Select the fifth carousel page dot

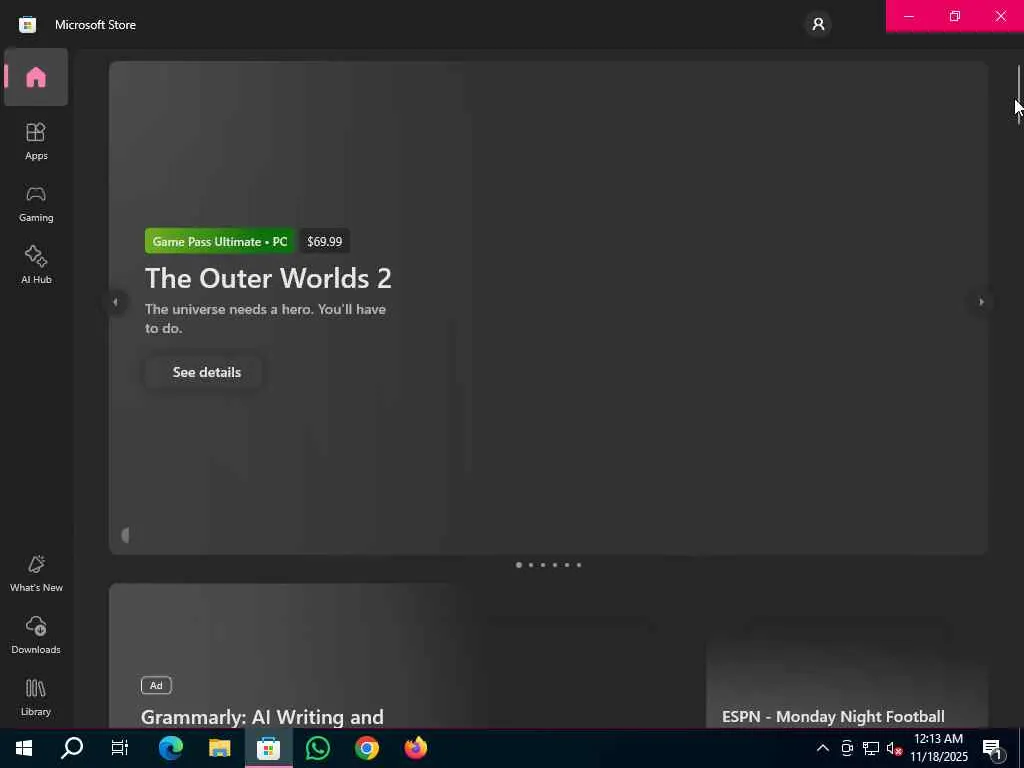(x=567, y=565)
